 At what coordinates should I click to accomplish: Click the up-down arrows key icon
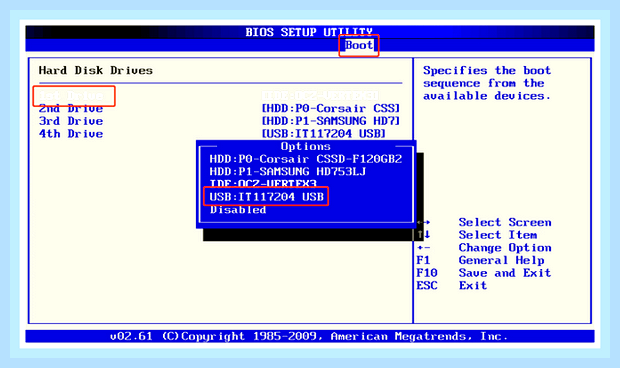click(423, 235)
